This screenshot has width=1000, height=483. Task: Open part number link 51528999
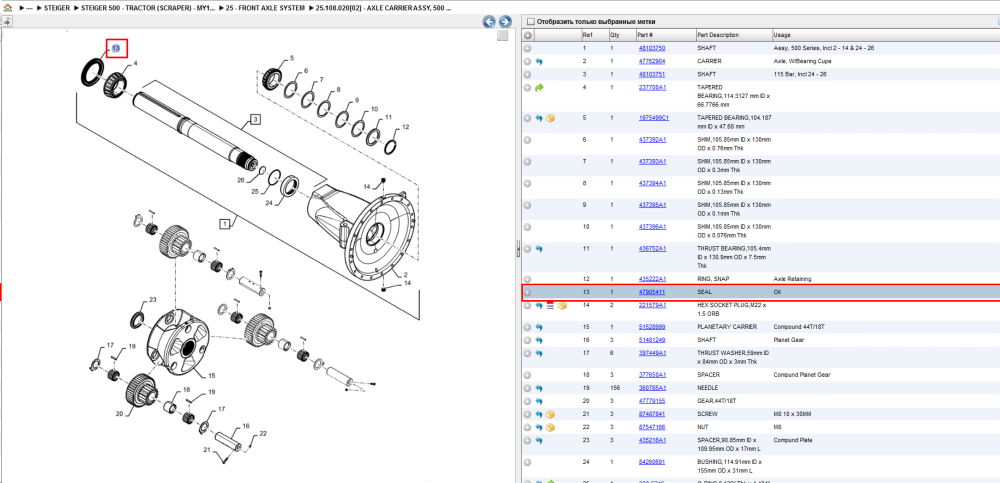(652, 327)
